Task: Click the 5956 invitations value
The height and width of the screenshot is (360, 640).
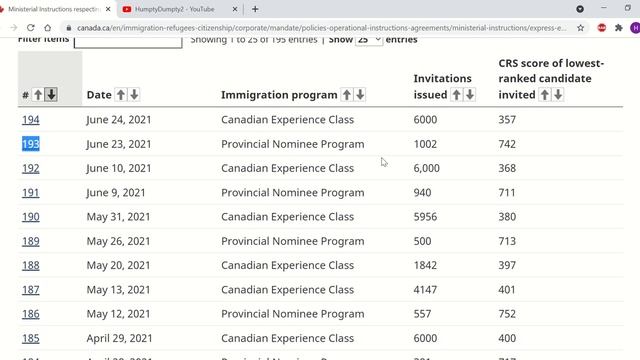Action: click(425, 217)
